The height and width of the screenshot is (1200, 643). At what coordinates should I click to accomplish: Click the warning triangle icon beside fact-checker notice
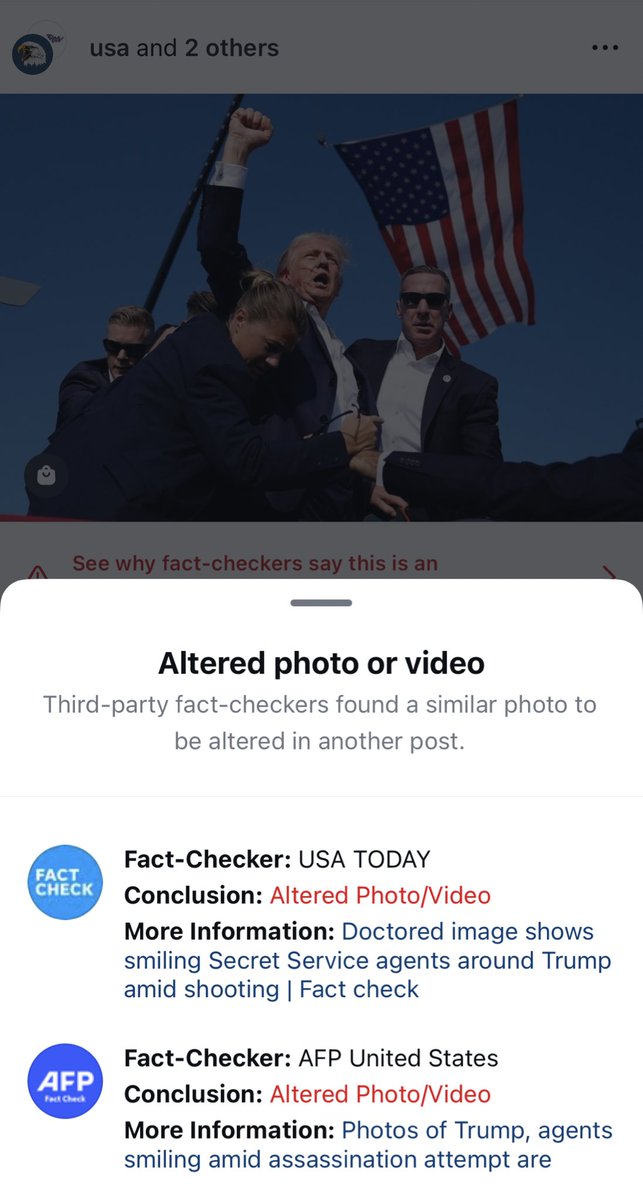(x=37, y=573)
